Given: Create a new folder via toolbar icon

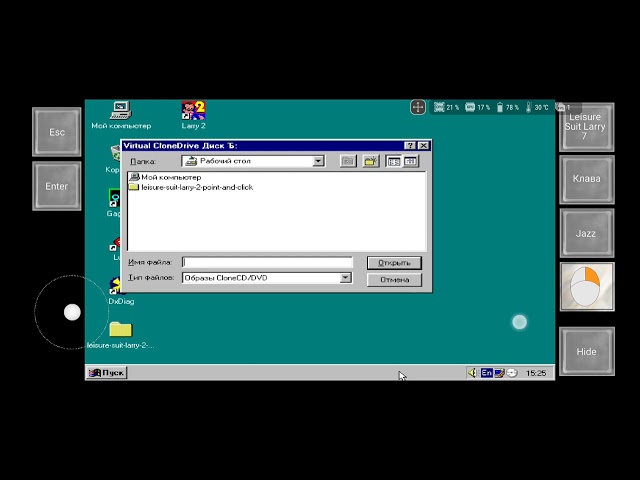Looking at the screenshot, I should 371,161.
